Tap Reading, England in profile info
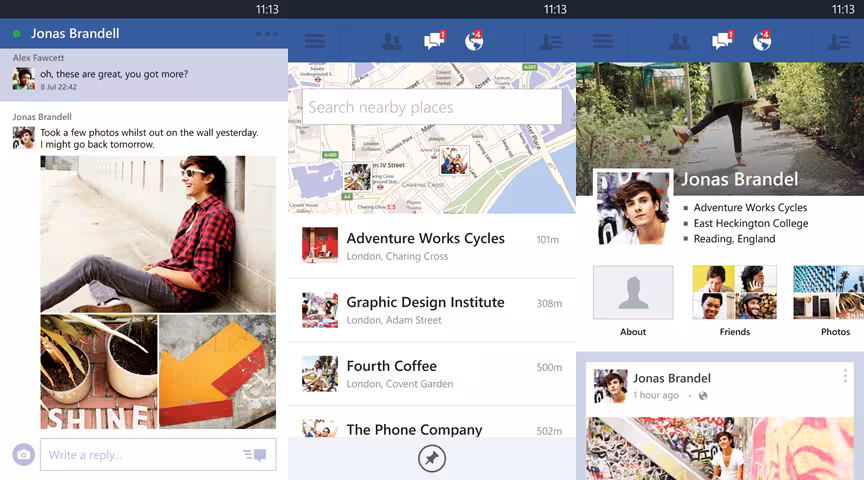Image resolution: width=864 pixels, height=480 pixels. [x=734, y=239]
